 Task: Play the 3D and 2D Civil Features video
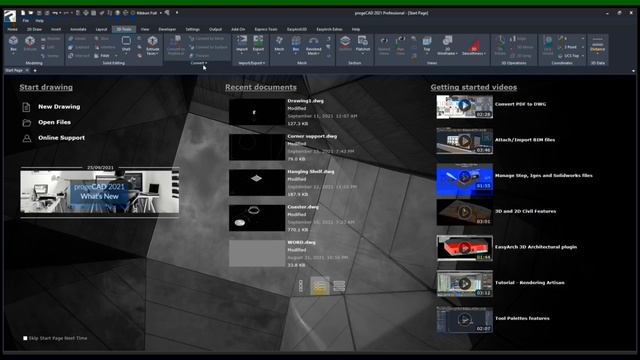coord(464,212)
